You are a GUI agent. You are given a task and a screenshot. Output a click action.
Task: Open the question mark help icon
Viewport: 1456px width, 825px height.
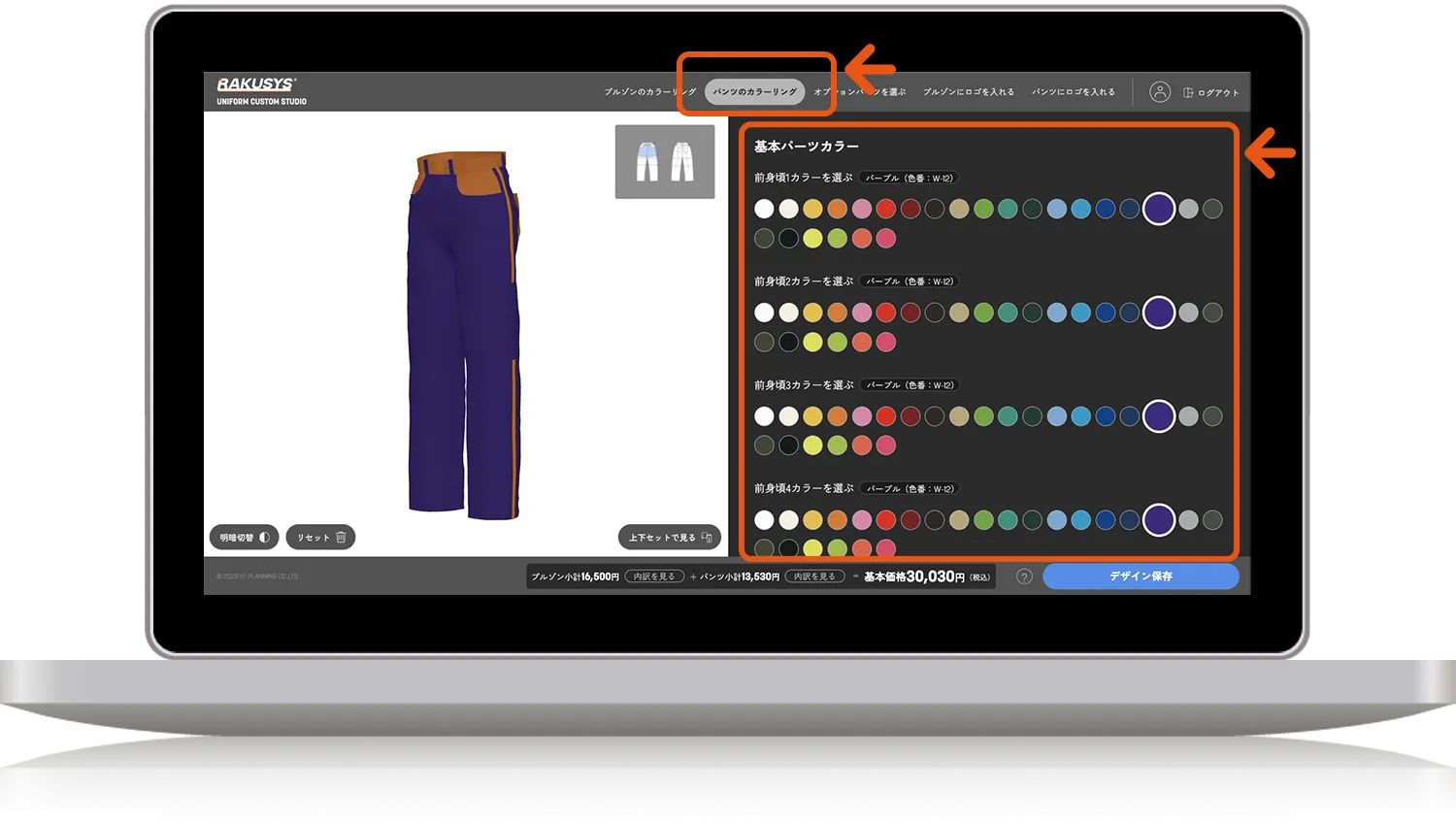(x=1024, y=577)
